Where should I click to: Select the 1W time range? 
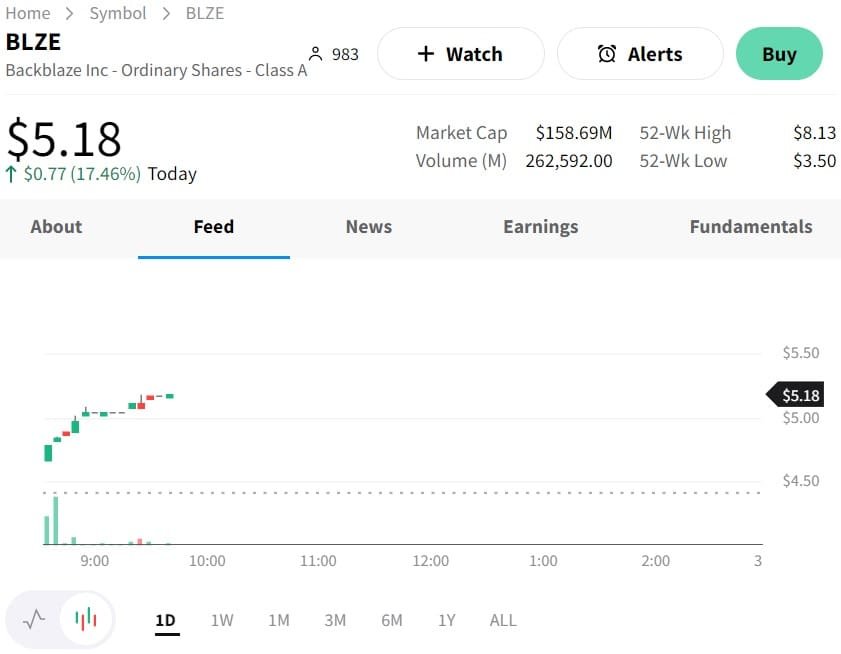222,620
